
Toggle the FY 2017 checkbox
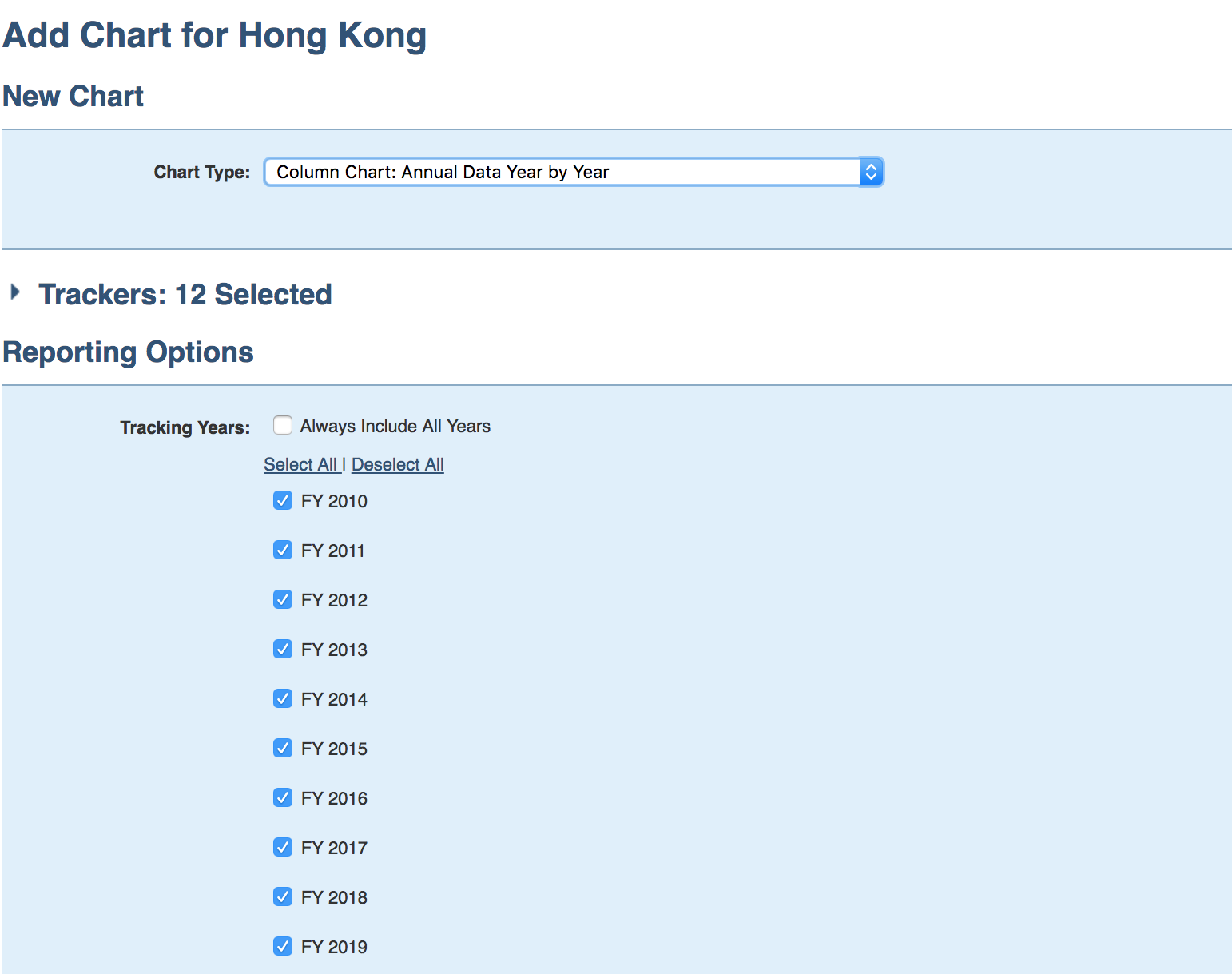[283, 848]
